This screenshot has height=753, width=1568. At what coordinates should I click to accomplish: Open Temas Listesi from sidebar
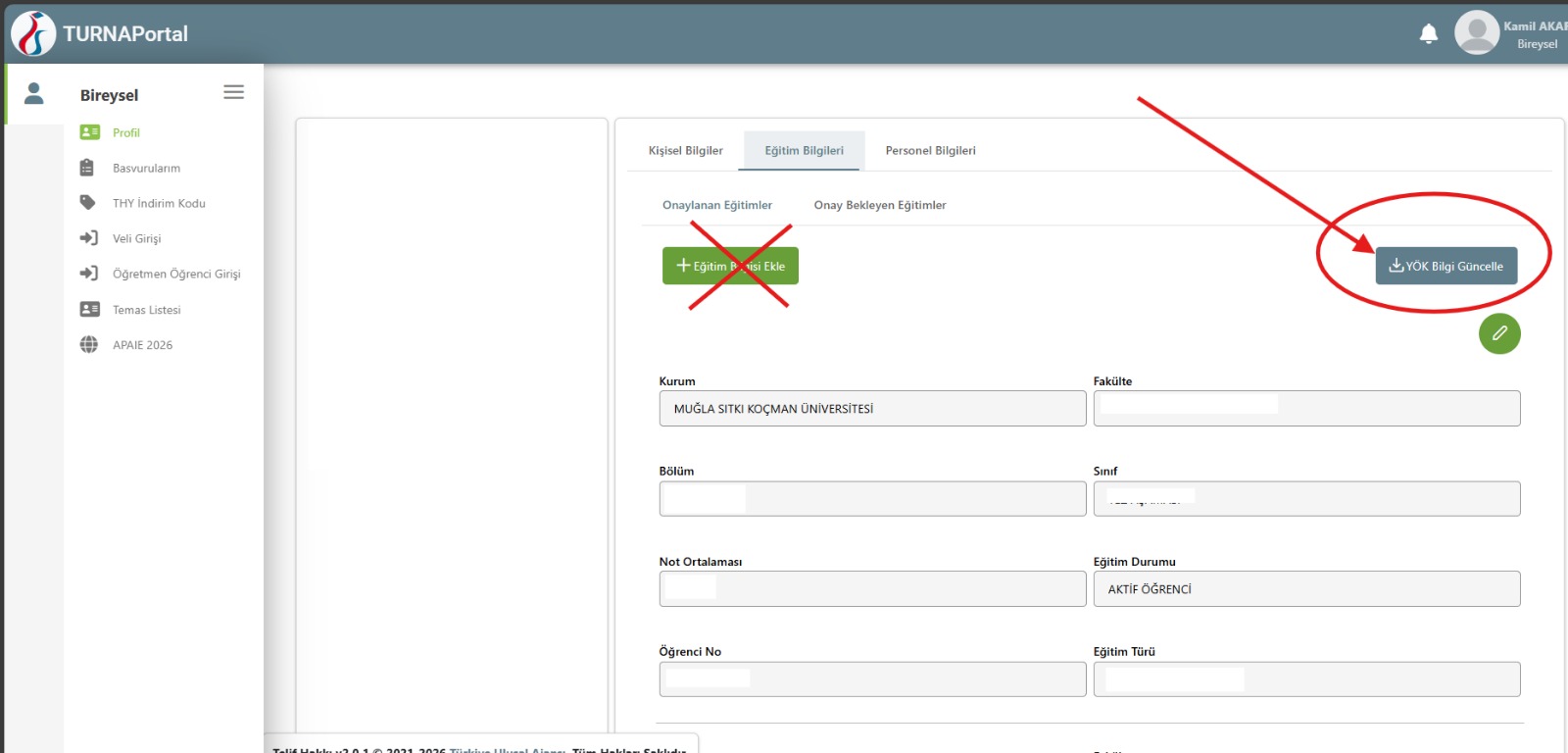tap(146, 310)
